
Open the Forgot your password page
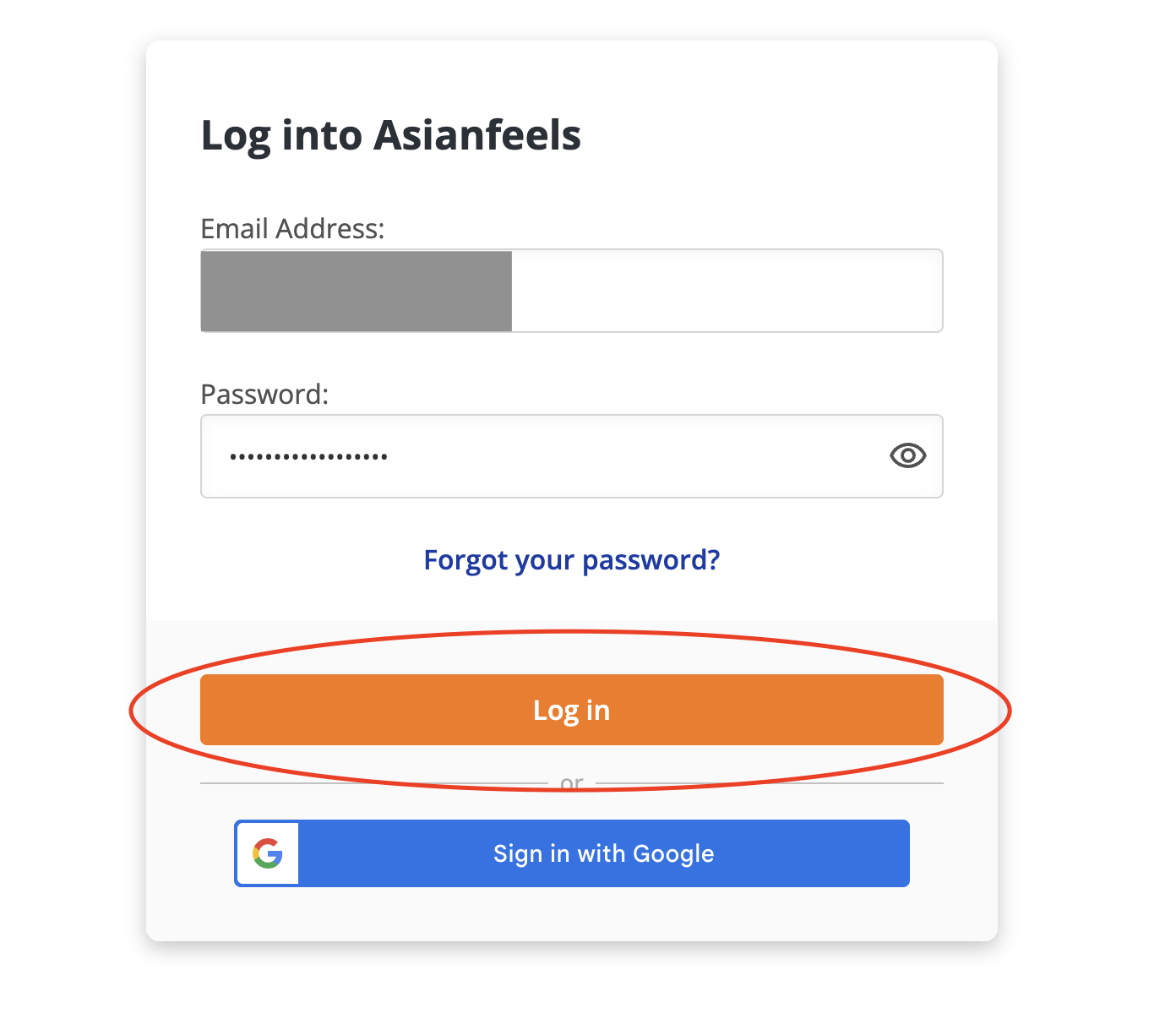571,559
